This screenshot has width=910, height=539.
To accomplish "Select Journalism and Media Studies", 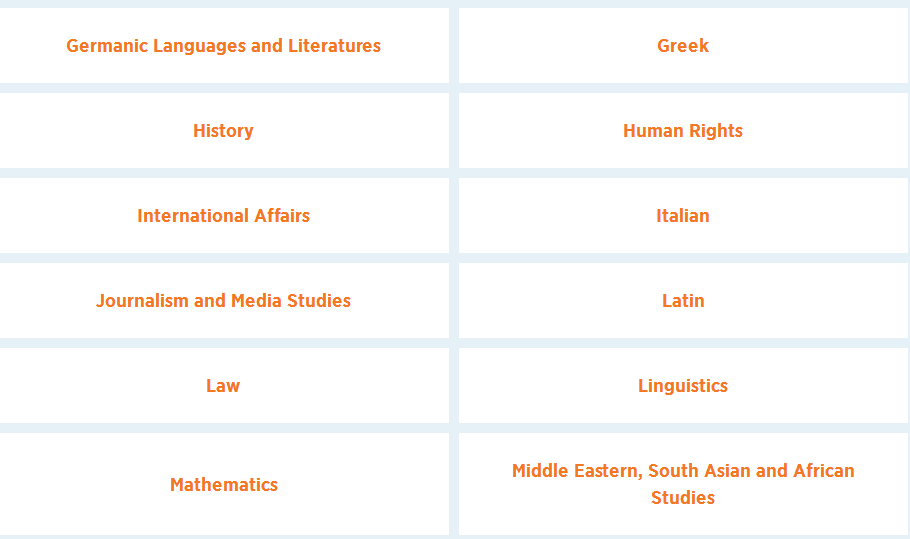I will pos(223,301).
